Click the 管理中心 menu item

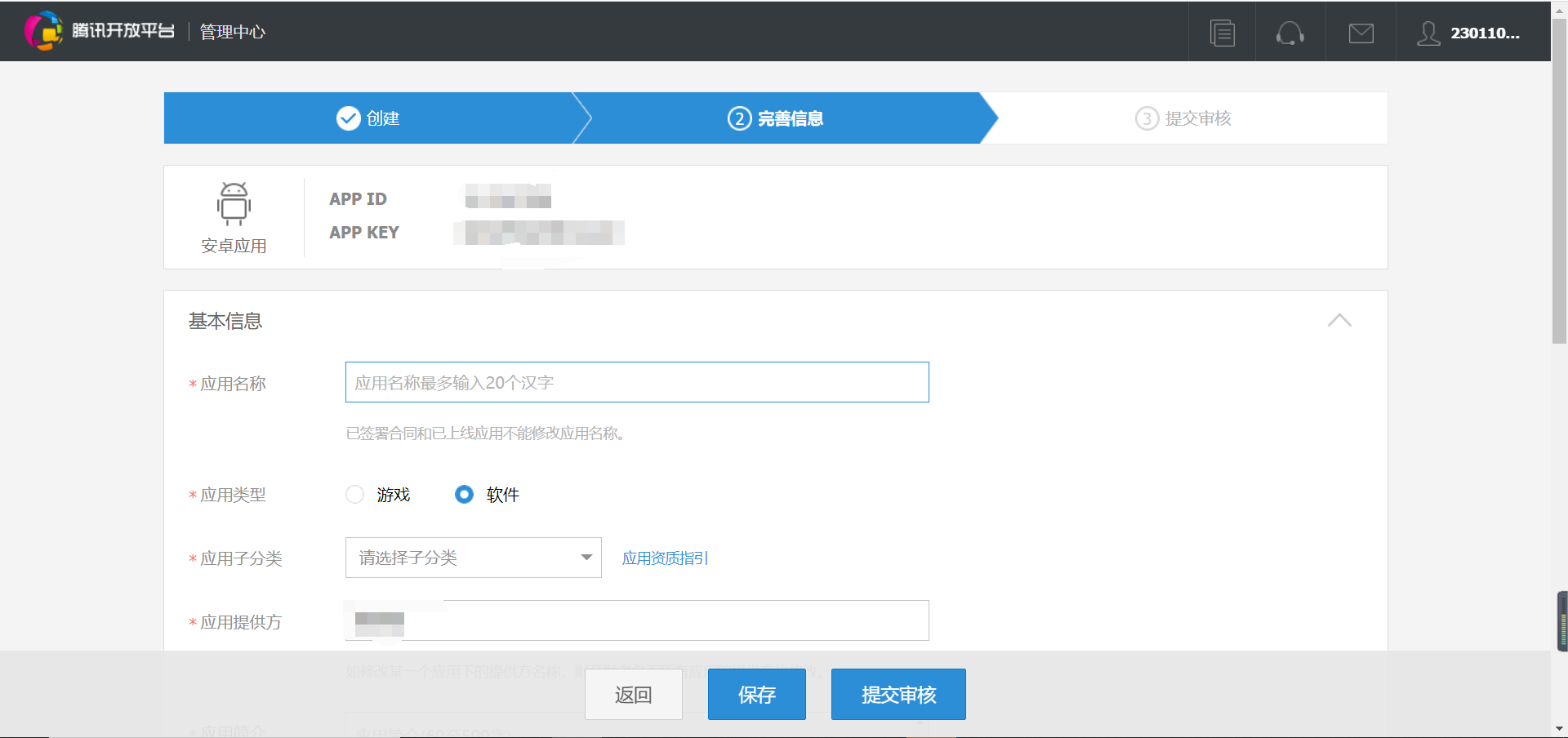point(231,32)
